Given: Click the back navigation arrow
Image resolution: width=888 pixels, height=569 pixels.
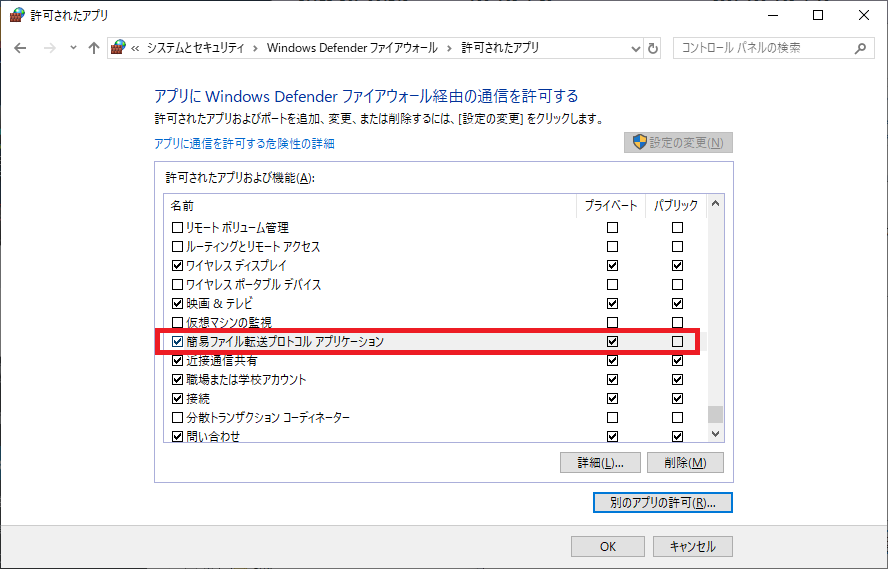Looking at the screenshot, I should click(20, 48).
